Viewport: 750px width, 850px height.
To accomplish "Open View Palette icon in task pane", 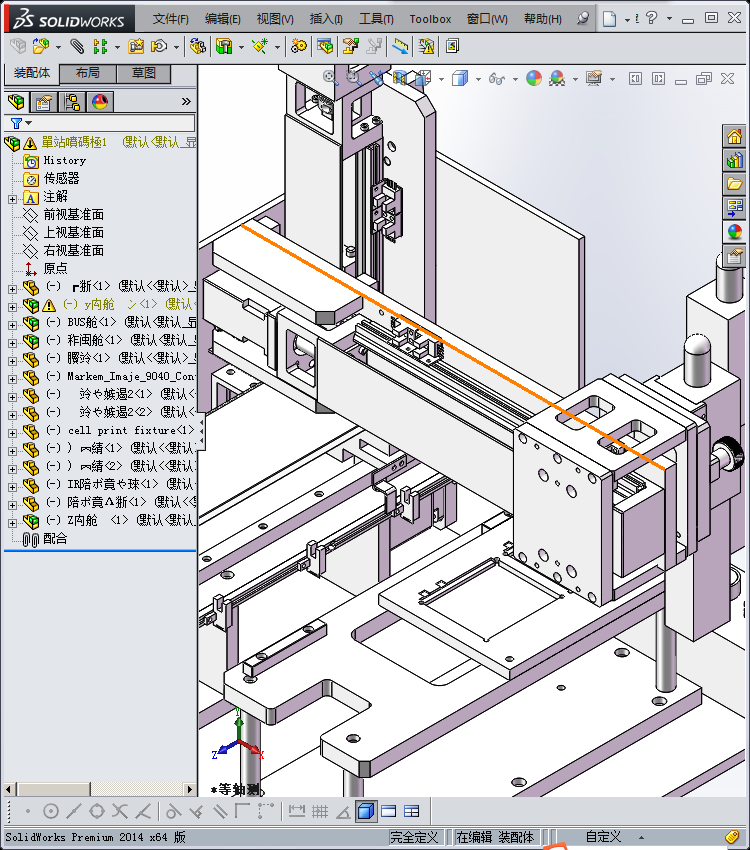I will point(735,208).
